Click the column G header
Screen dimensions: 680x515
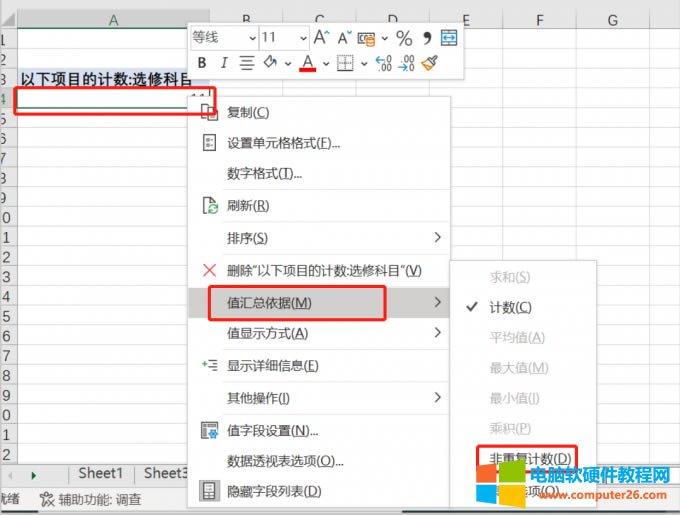611,20
